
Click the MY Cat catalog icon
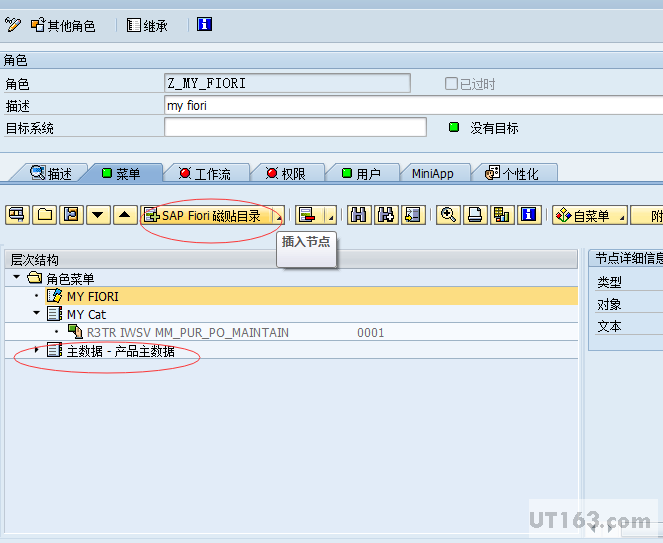[55, 314]
